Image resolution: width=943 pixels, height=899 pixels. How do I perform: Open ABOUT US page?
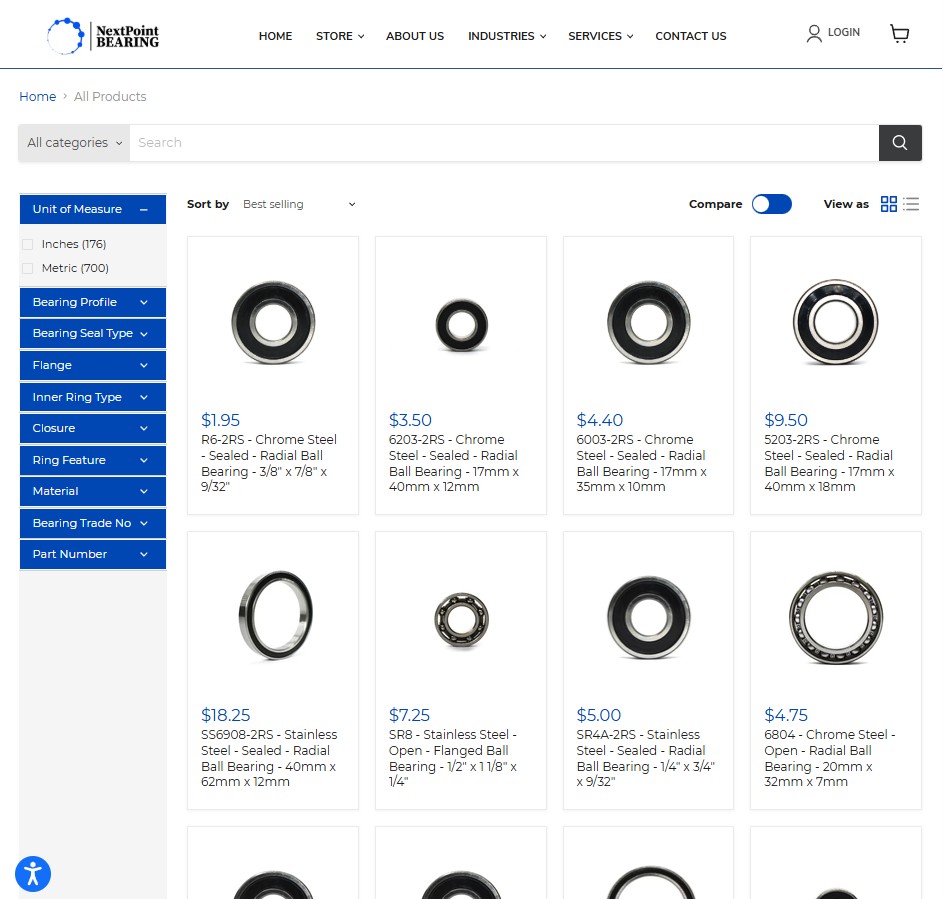415,36
